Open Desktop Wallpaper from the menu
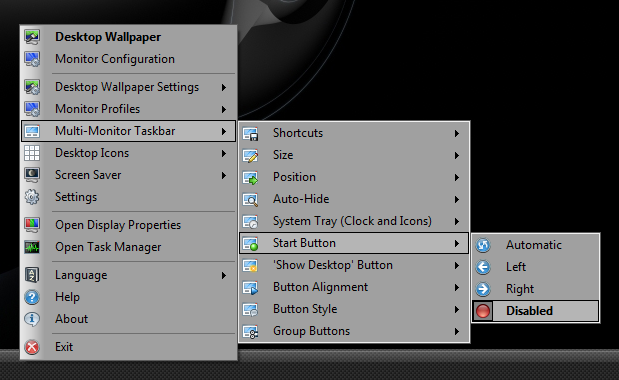Screen dimensions: 619x380 129,37
